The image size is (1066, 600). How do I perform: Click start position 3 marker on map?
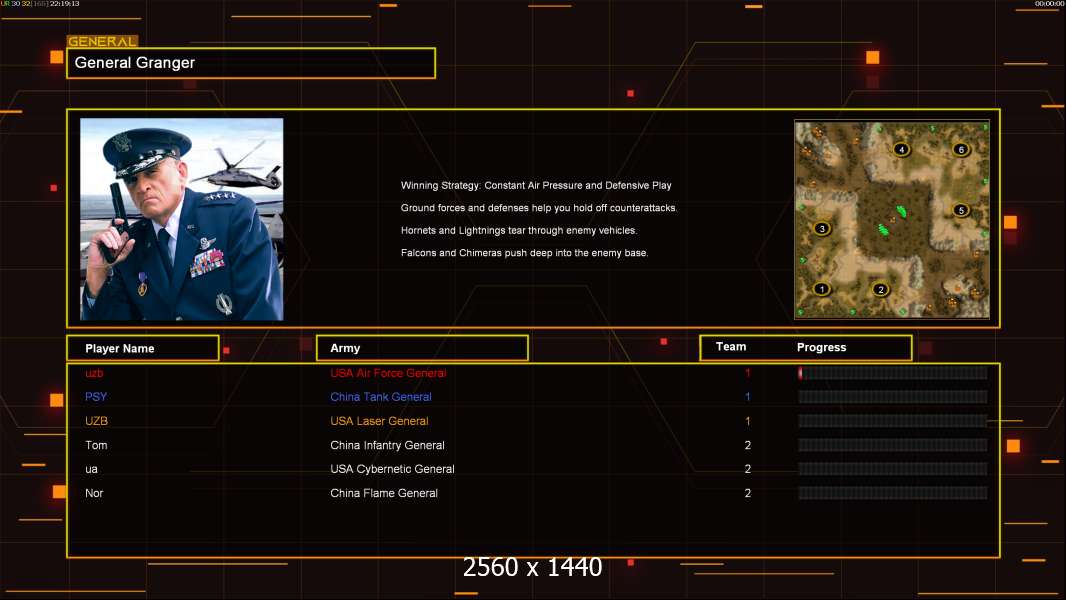tap(822, 228)
